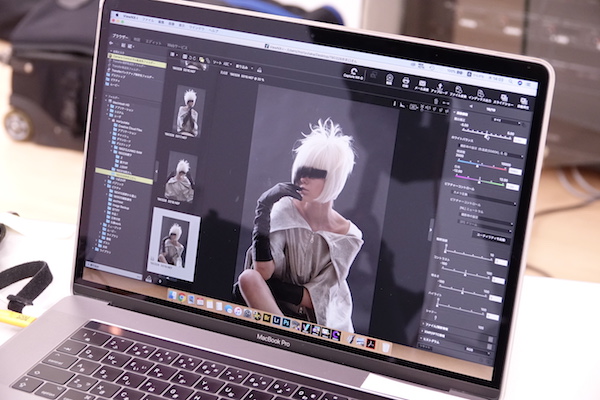Click the upload (アップロード) toolbar icon
This screenshot has width=600, height=400.
(440, 88)
